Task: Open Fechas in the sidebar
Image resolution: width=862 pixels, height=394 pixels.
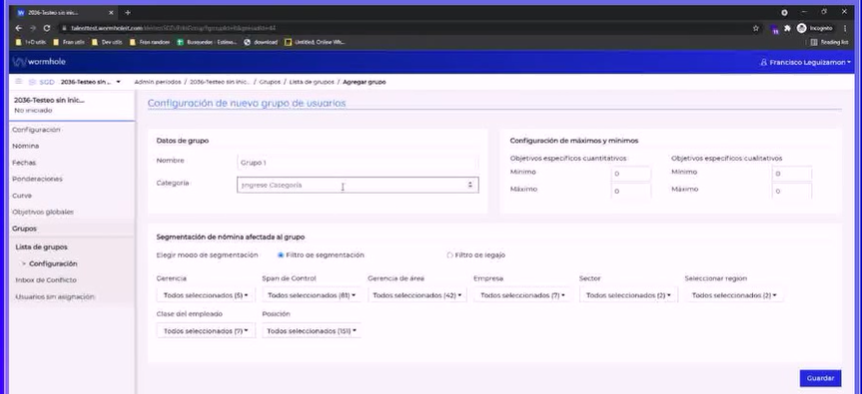Action: pos(24,163)
